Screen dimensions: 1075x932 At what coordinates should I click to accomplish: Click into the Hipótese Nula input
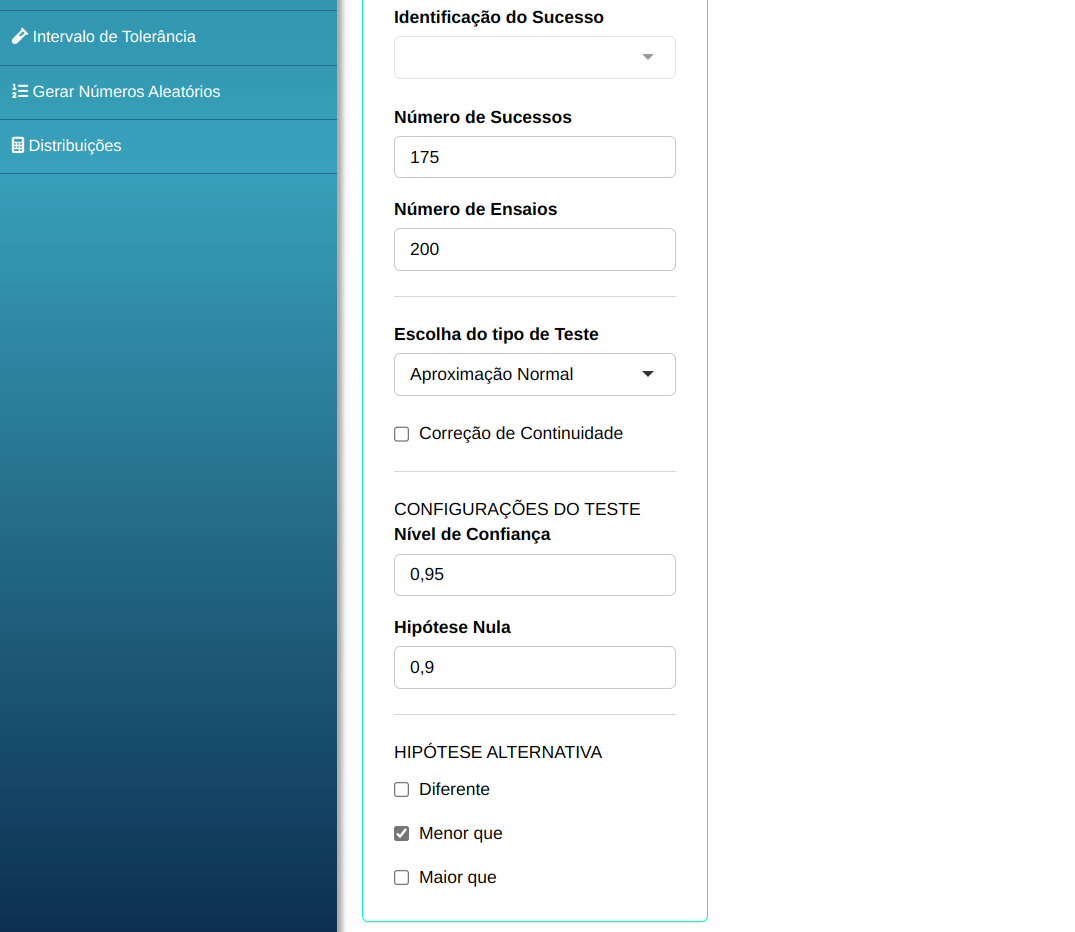click(x=534, y=667)
